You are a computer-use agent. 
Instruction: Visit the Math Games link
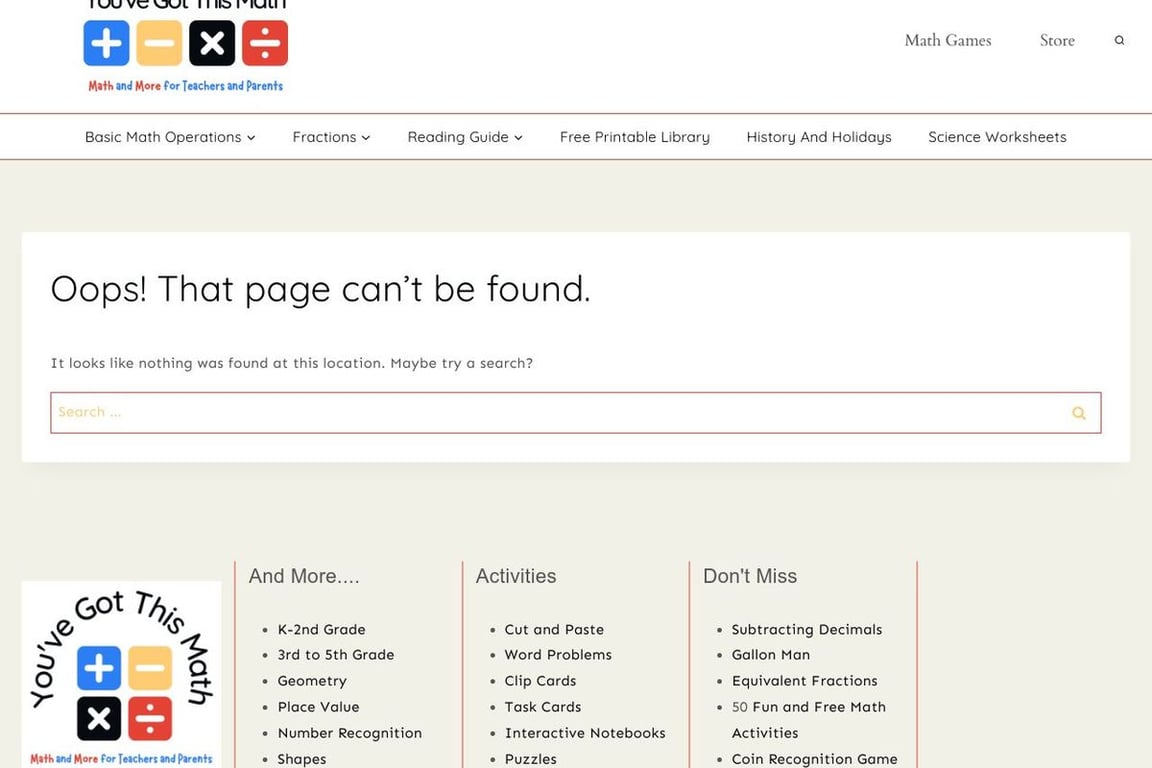947,41
